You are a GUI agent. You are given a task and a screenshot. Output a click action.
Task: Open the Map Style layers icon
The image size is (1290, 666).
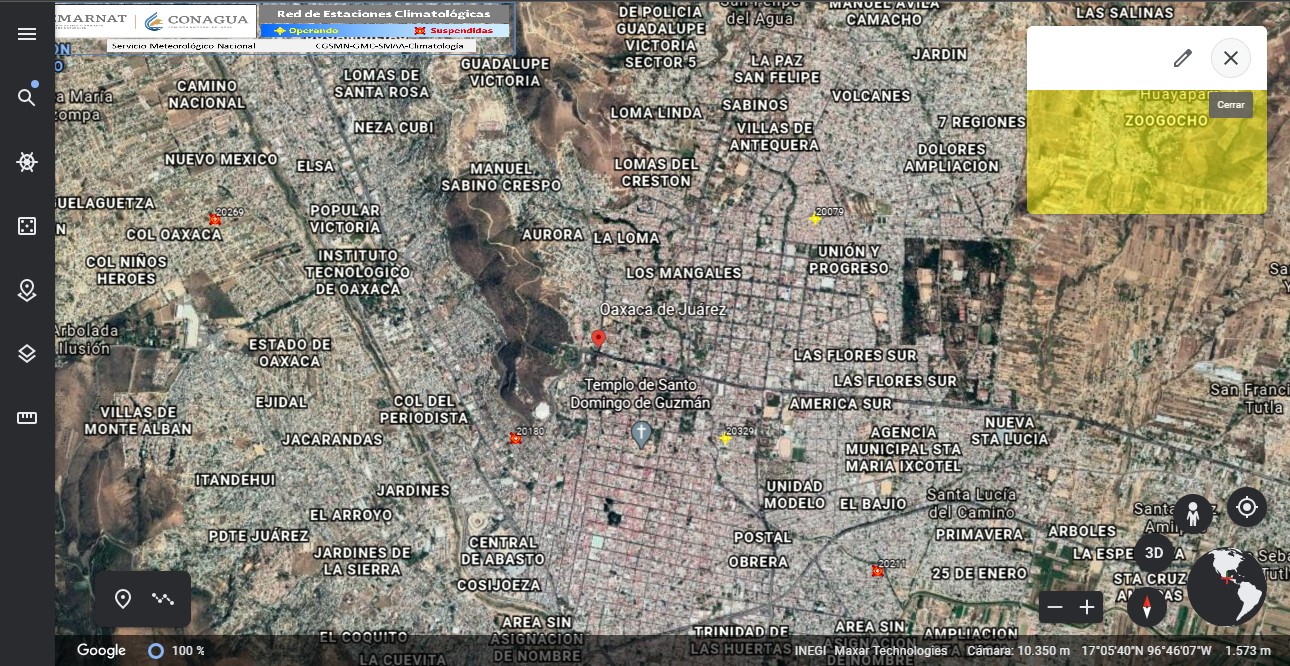[27, 354]
